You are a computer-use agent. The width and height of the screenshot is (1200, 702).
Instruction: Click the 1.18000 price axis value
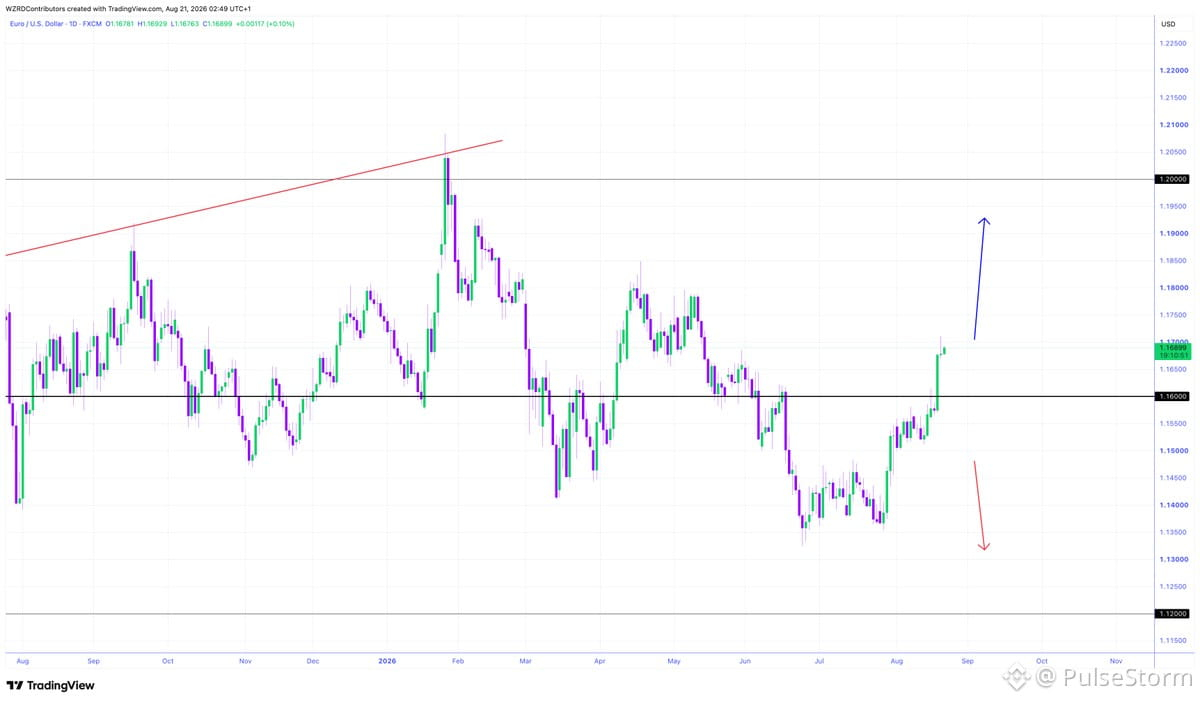point(1173,288)
